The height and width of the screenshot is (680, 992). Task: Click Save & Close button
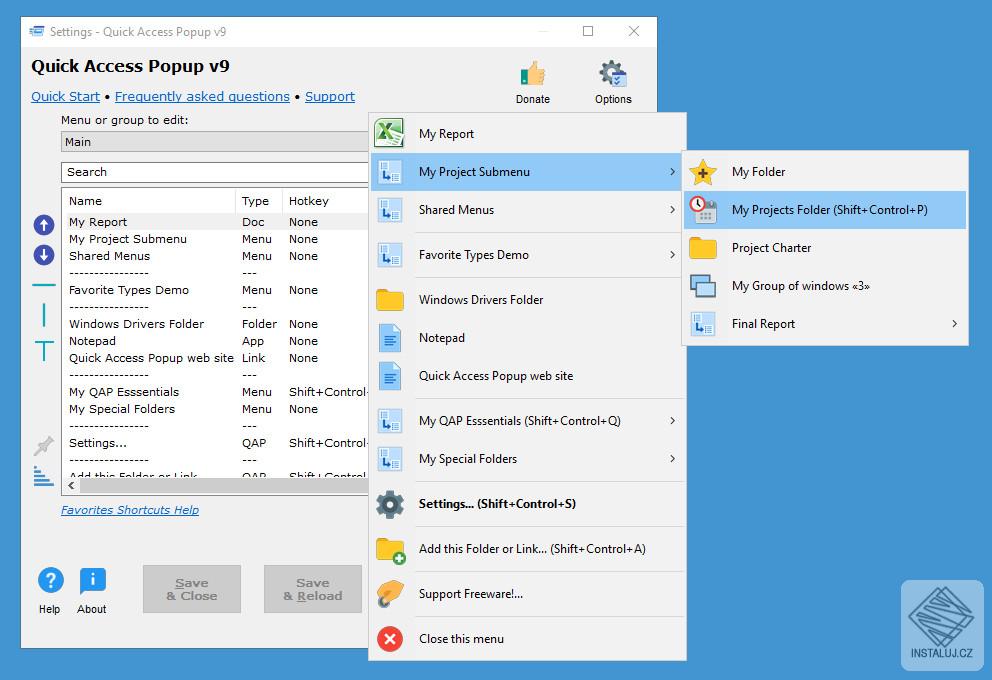click(x=192, y=589)
